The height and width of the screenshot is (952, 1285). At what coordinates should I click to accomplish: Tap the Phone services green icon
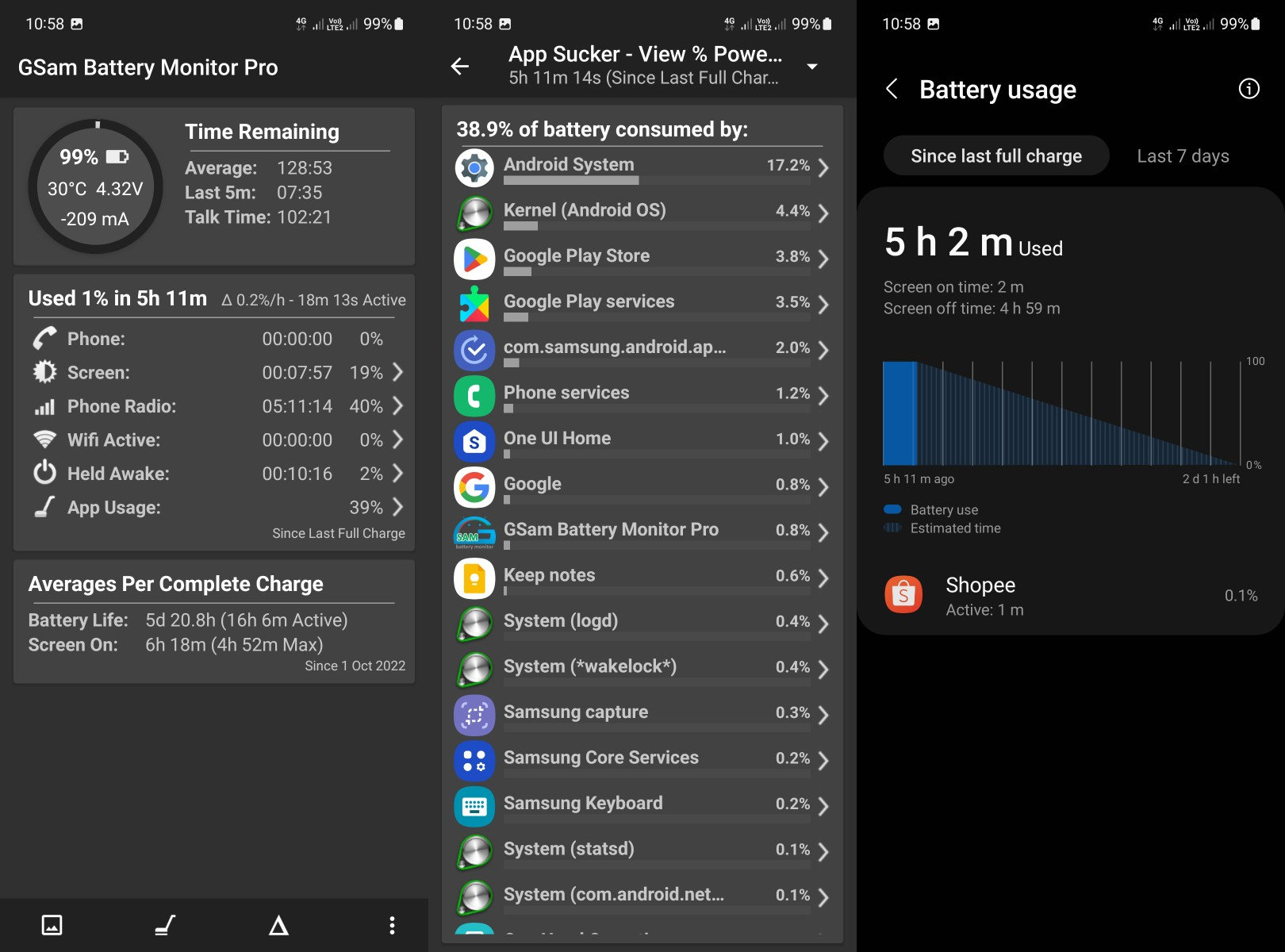click(474, 396)
